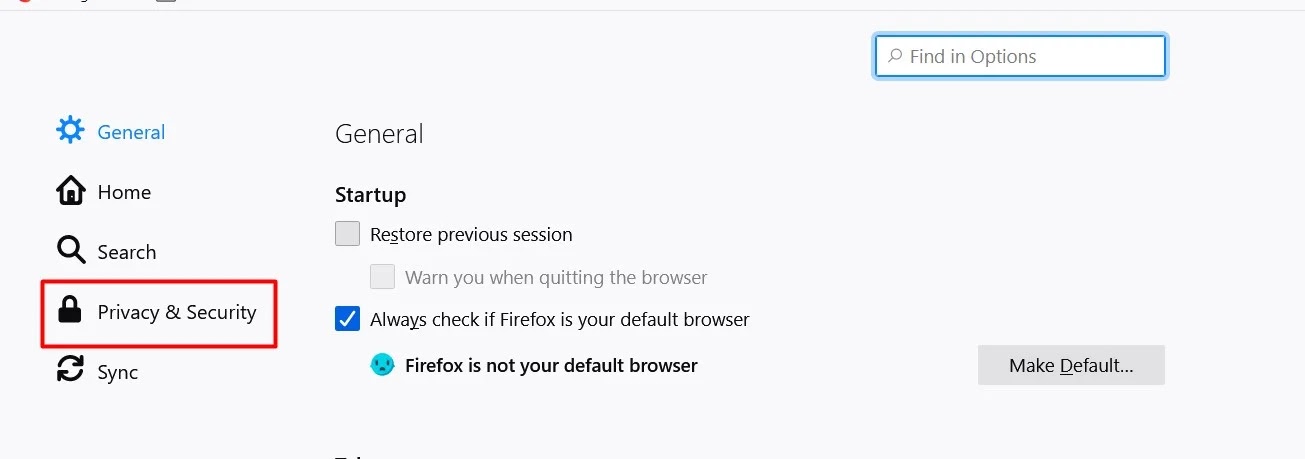Open the General category label
This screenshot has height=459, width=1305.
click(131, 132)
